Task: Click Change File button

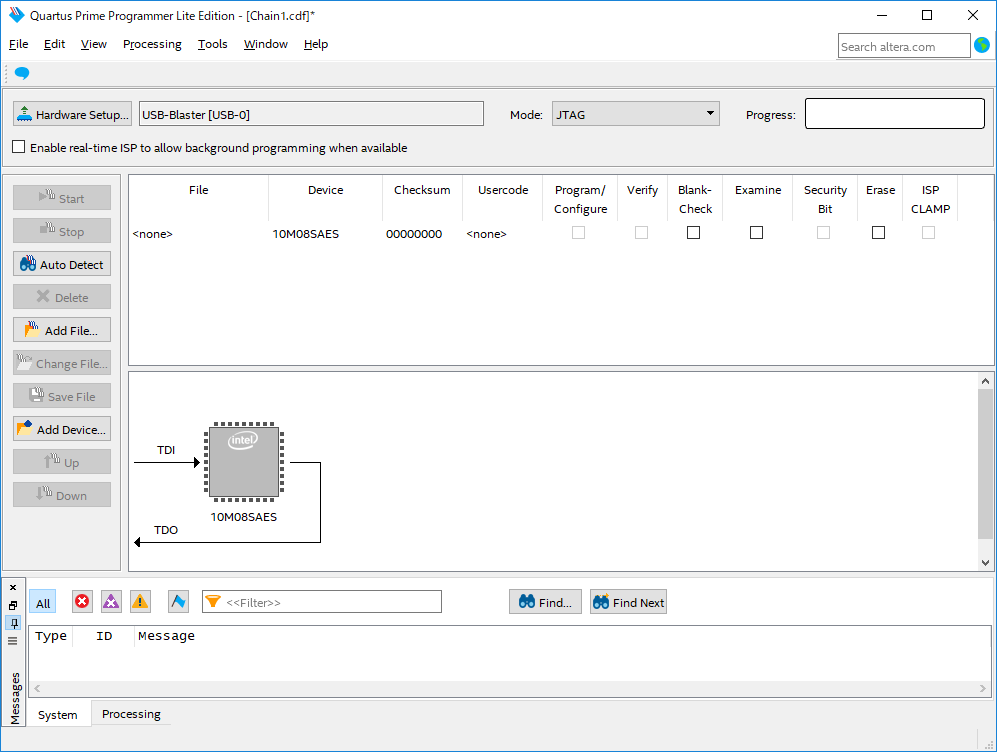Action: pos(62,364)
